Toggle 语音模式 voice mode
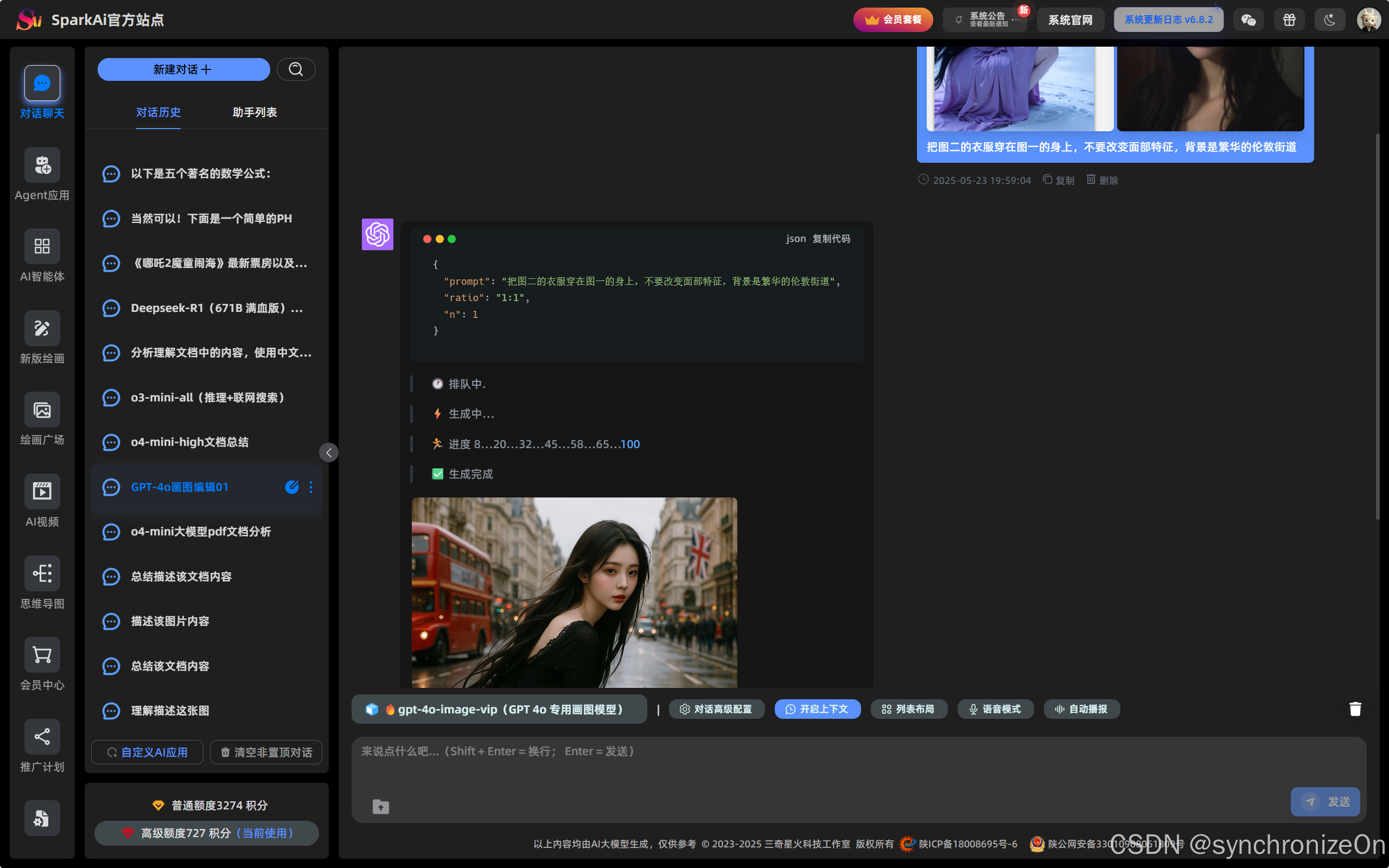The height and width of the screenshot is (868, 1389). click(x=995, y=709)
